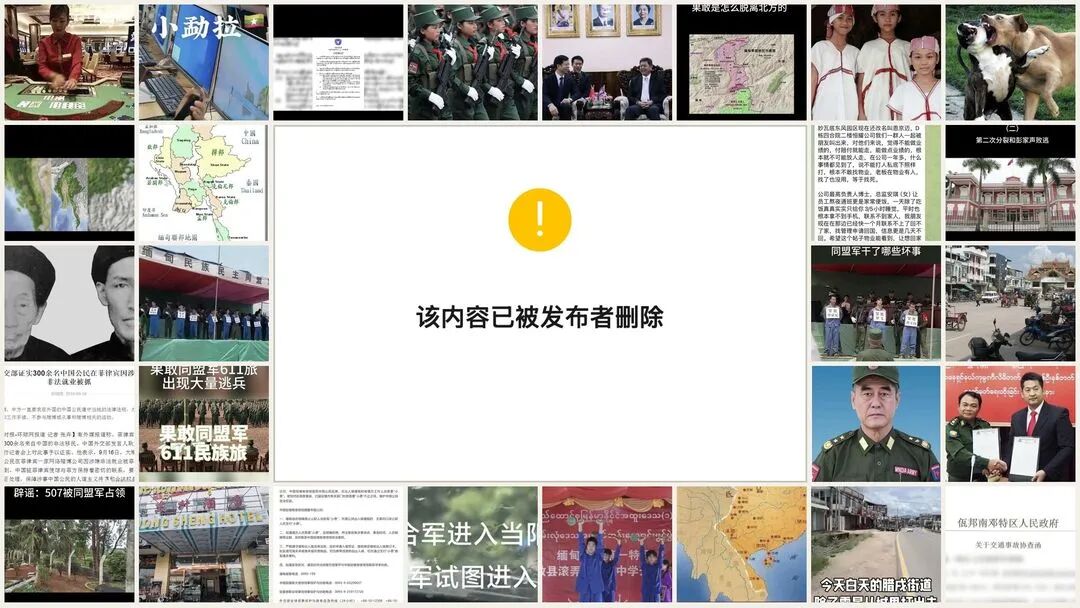Image resolution: width=1080 pixels, height=608 pixels.
Task: Open the 同盟军干了哪些坏事 thumbnail
Action: click(x=875, y=304)
